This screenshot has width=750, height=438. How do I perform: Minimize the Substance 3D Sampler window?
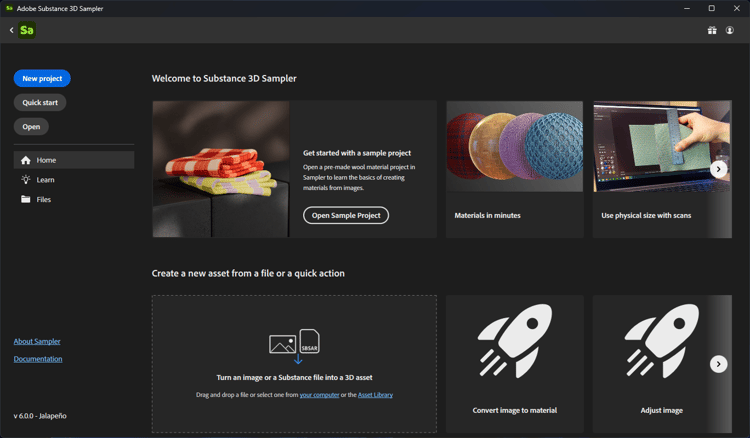[x=687, y=8]
